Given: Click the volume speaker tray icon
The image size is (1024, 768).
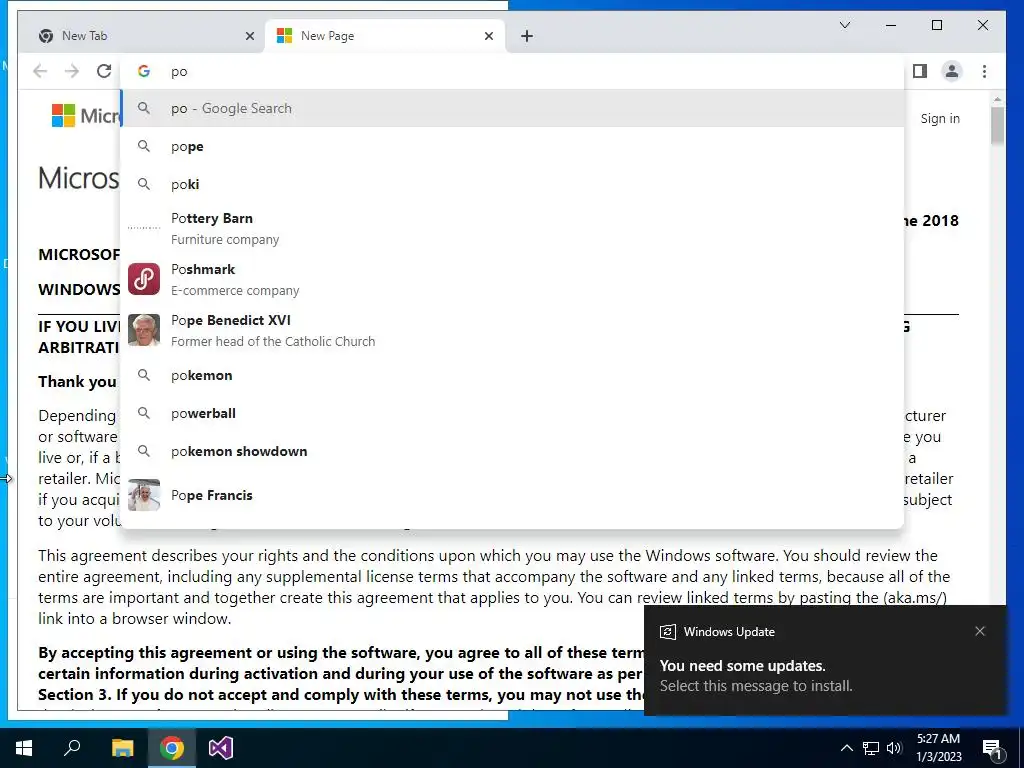Looking at the screenshot, I should point(894,748).
